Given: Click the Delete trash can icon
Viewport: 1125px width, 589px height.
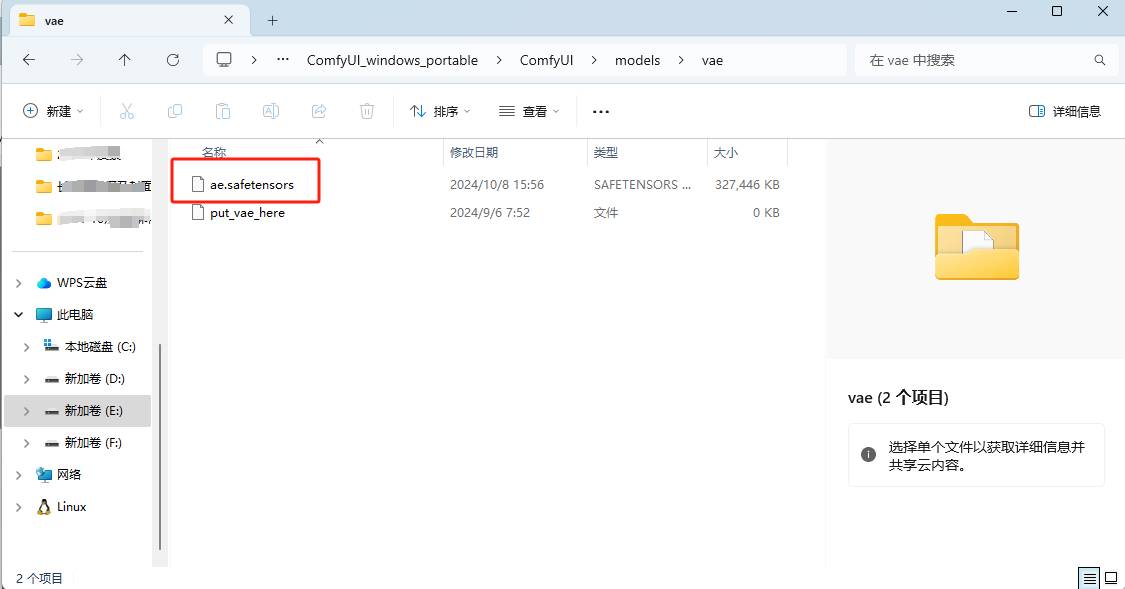Looking at the screenshot, I should (x=367, y=111).
